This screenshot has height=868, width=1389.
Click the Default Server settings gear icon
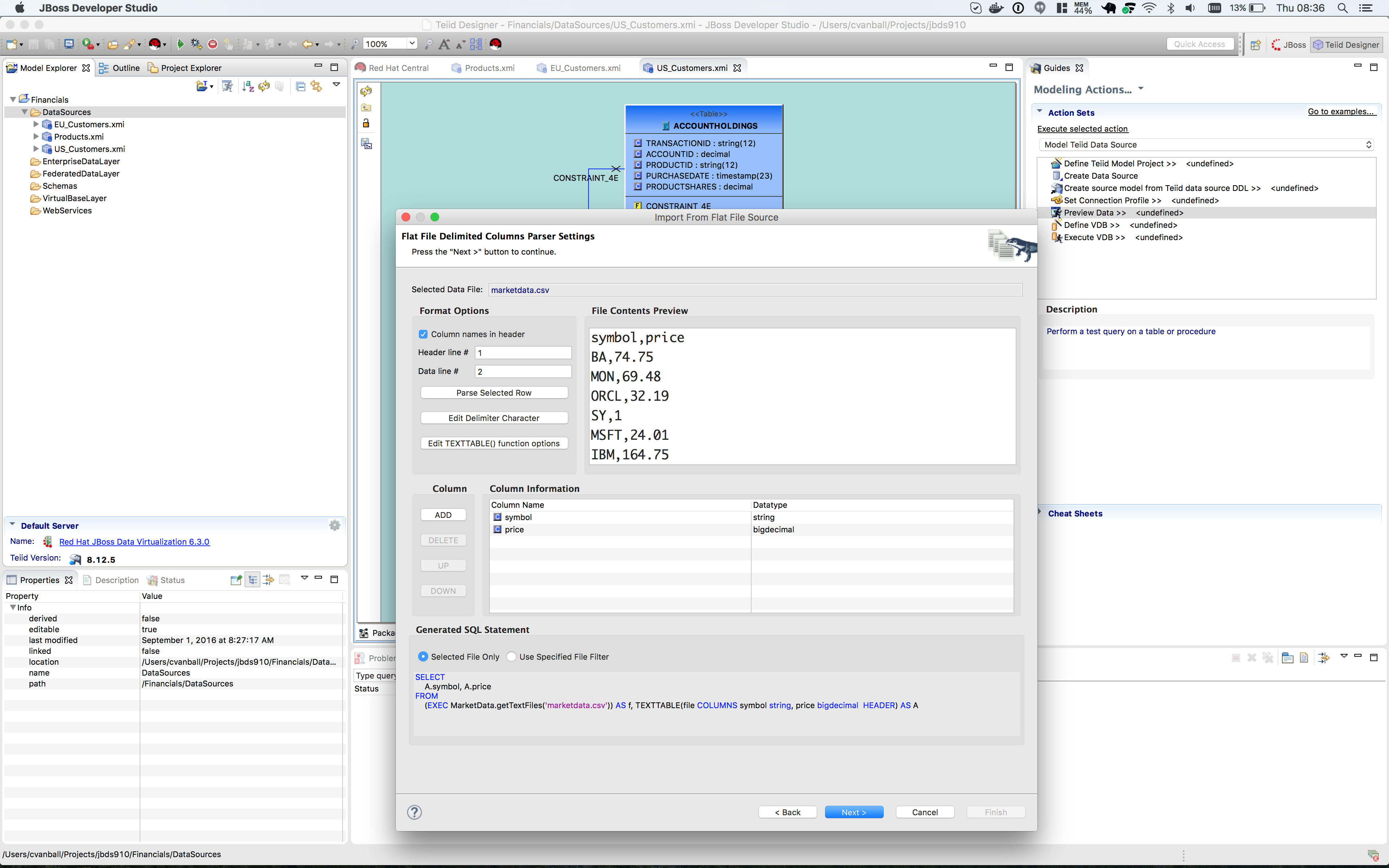point(335,525)
